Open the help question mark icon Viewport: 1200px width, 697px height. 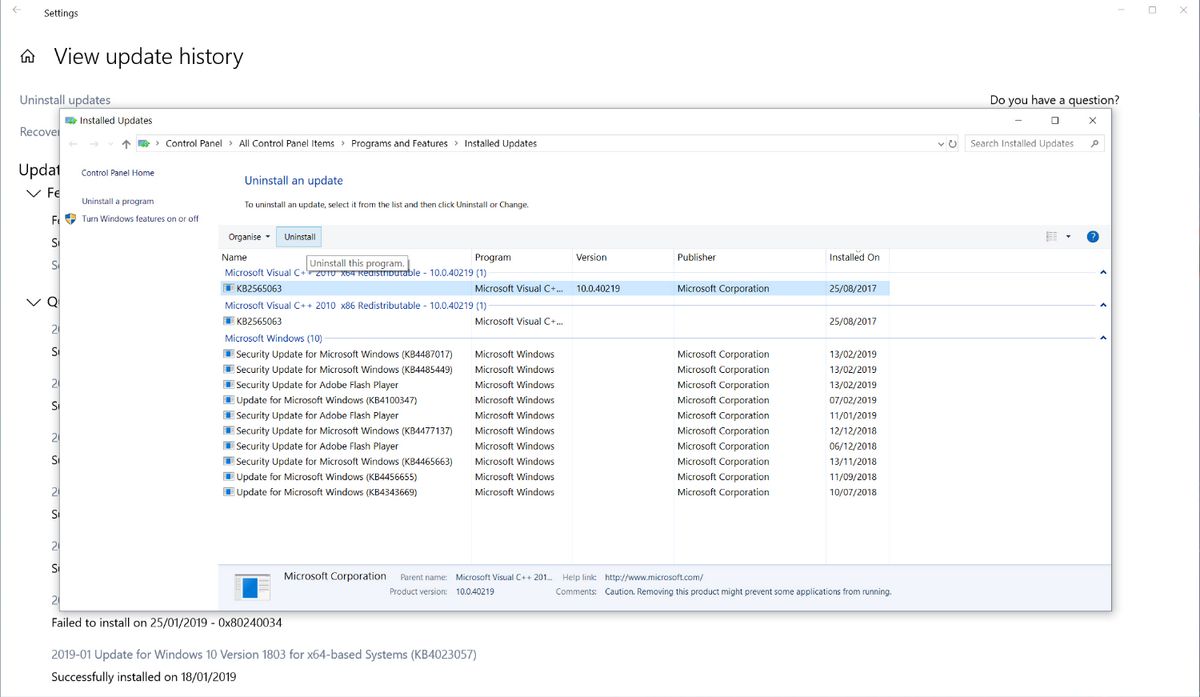click(x=1092, y=237)
